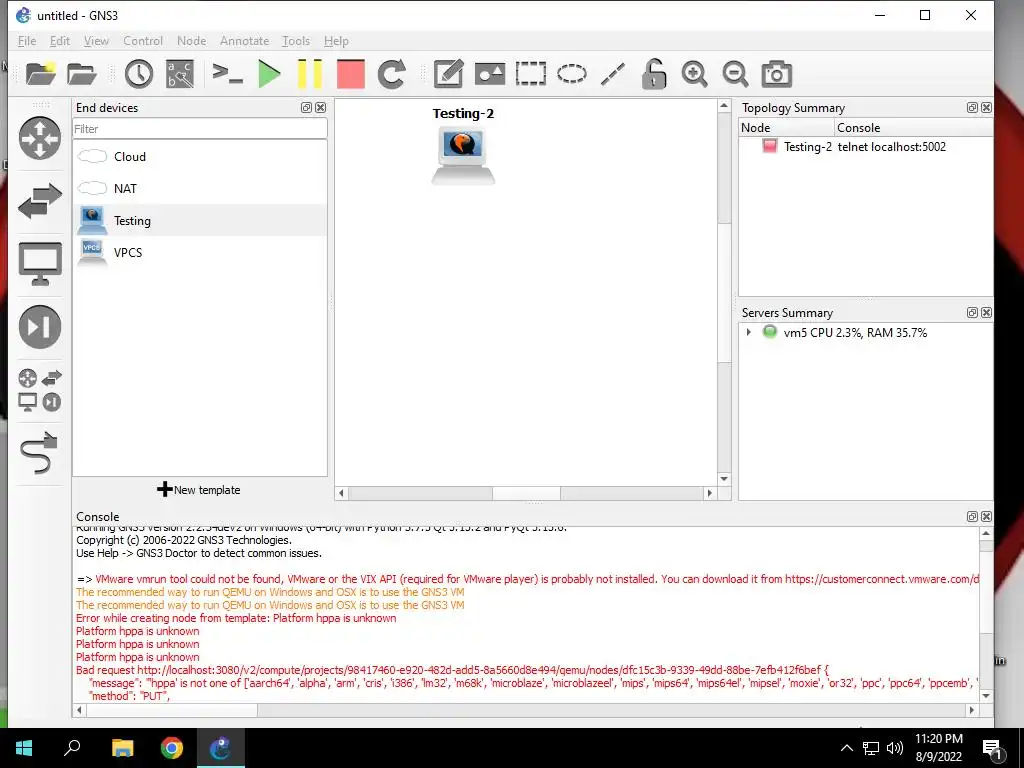
Task: Float the Topology Summary panel
Action: tap(972, 108)
